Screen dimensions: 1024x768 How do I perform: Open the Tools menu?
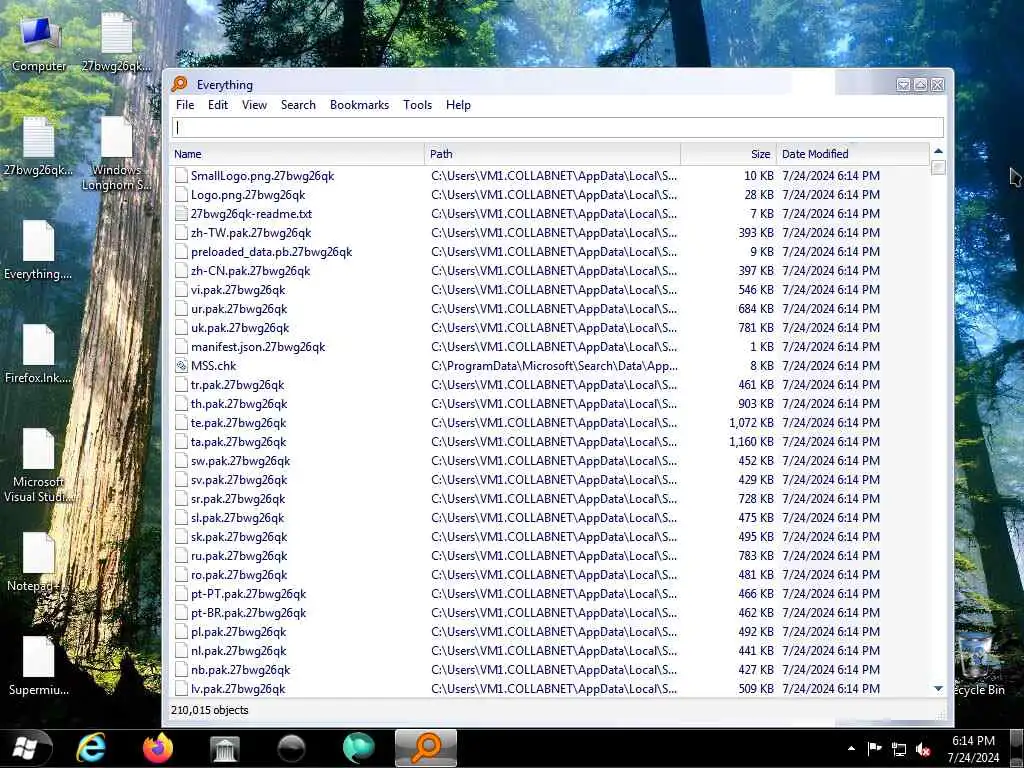[x=417, y=105]
